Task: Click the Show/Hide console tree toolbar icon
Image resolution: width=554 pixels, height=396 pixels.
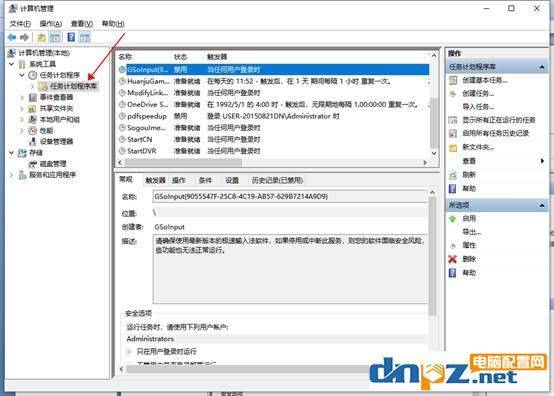Action: tap(55, 37)
